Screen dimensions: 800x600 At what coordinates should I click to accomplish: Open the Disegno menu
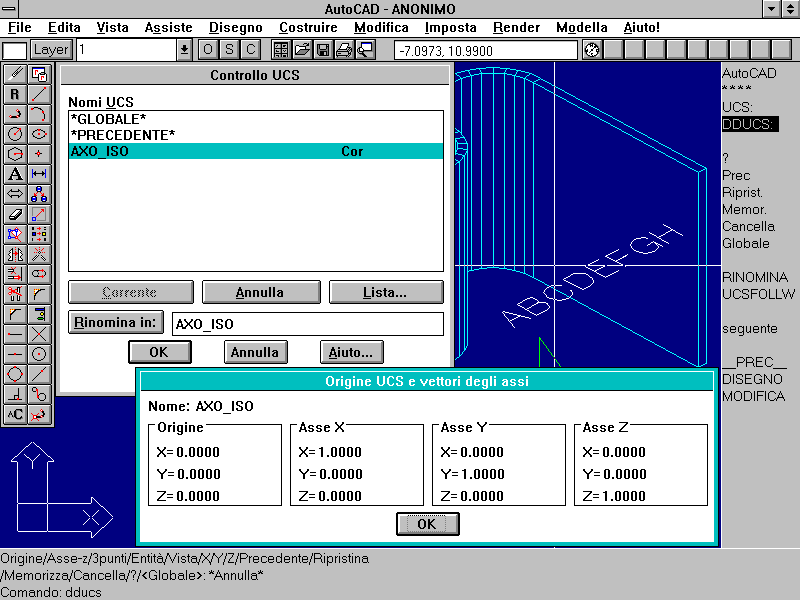tap(236, 28)
